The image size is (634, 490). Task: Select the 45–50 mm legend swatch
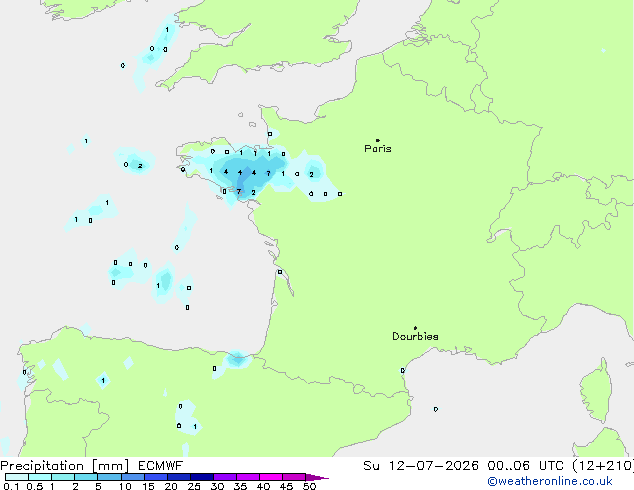point(294,477)
